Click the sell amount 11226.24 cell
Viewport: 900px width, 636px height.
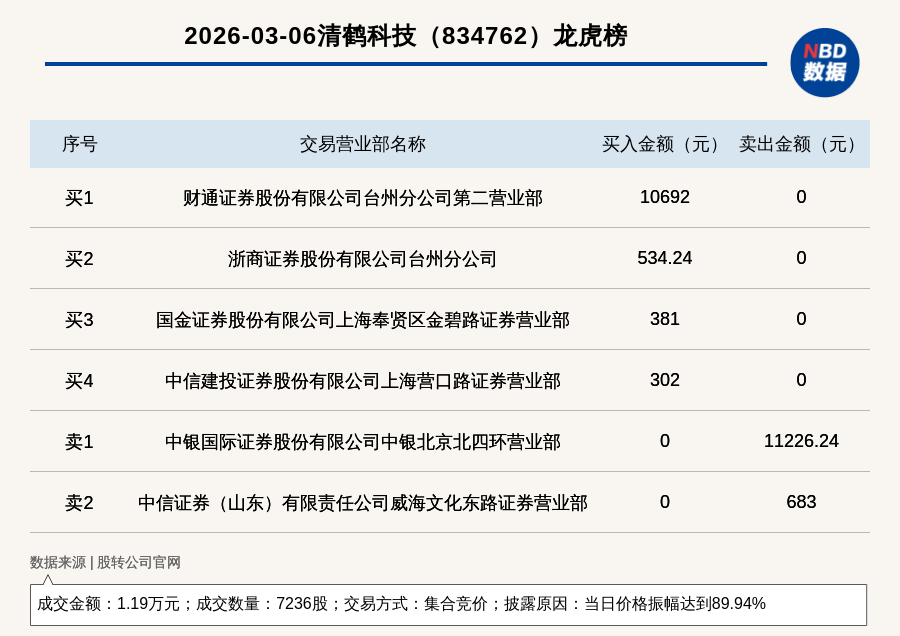click(801, 441)
